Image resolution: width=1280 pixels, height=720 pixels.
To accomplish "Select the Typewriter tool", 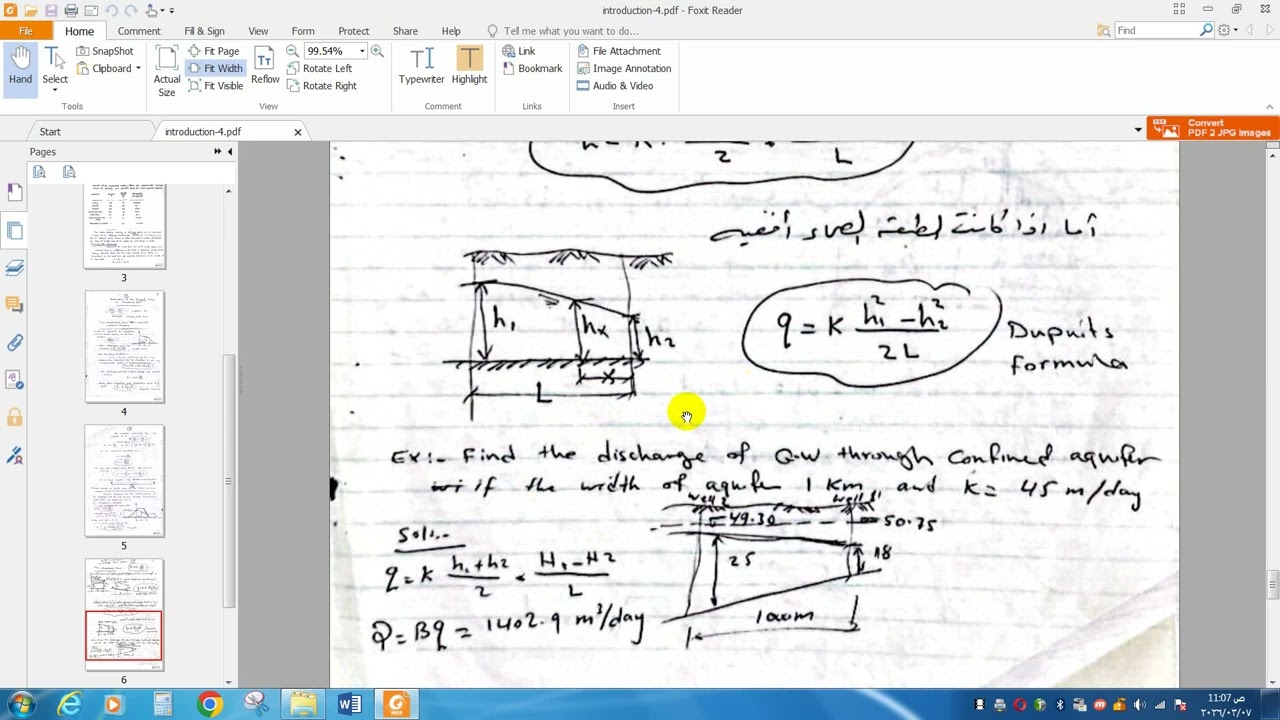I will tap(421, 67).
